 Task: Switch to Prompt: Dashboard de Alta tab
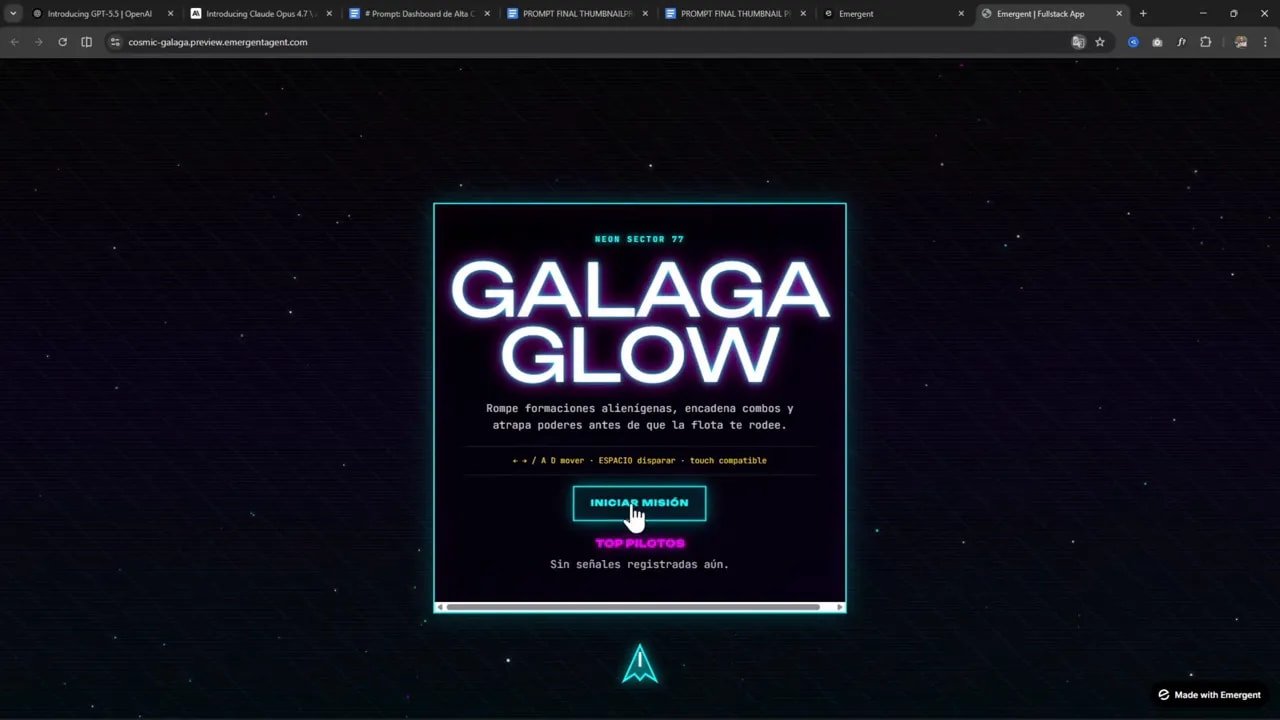click(418, 14)
